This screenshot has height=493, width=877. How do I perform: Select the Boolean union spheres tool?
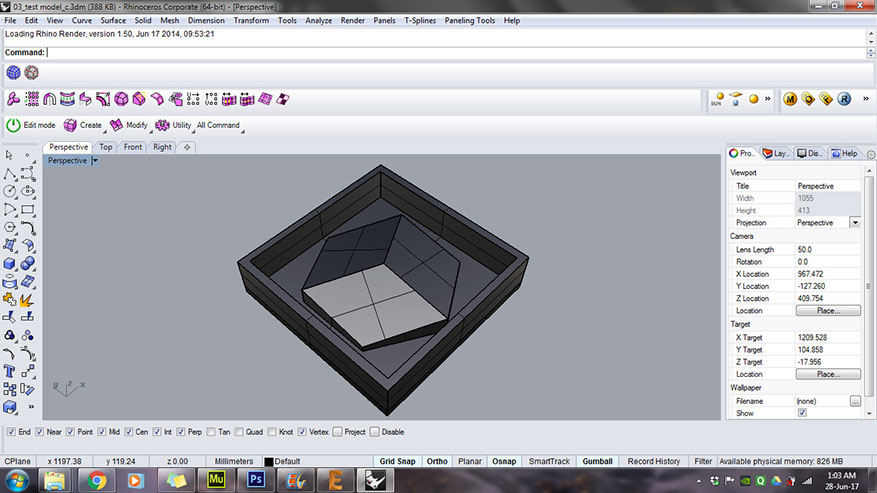[x=27, y=264]
